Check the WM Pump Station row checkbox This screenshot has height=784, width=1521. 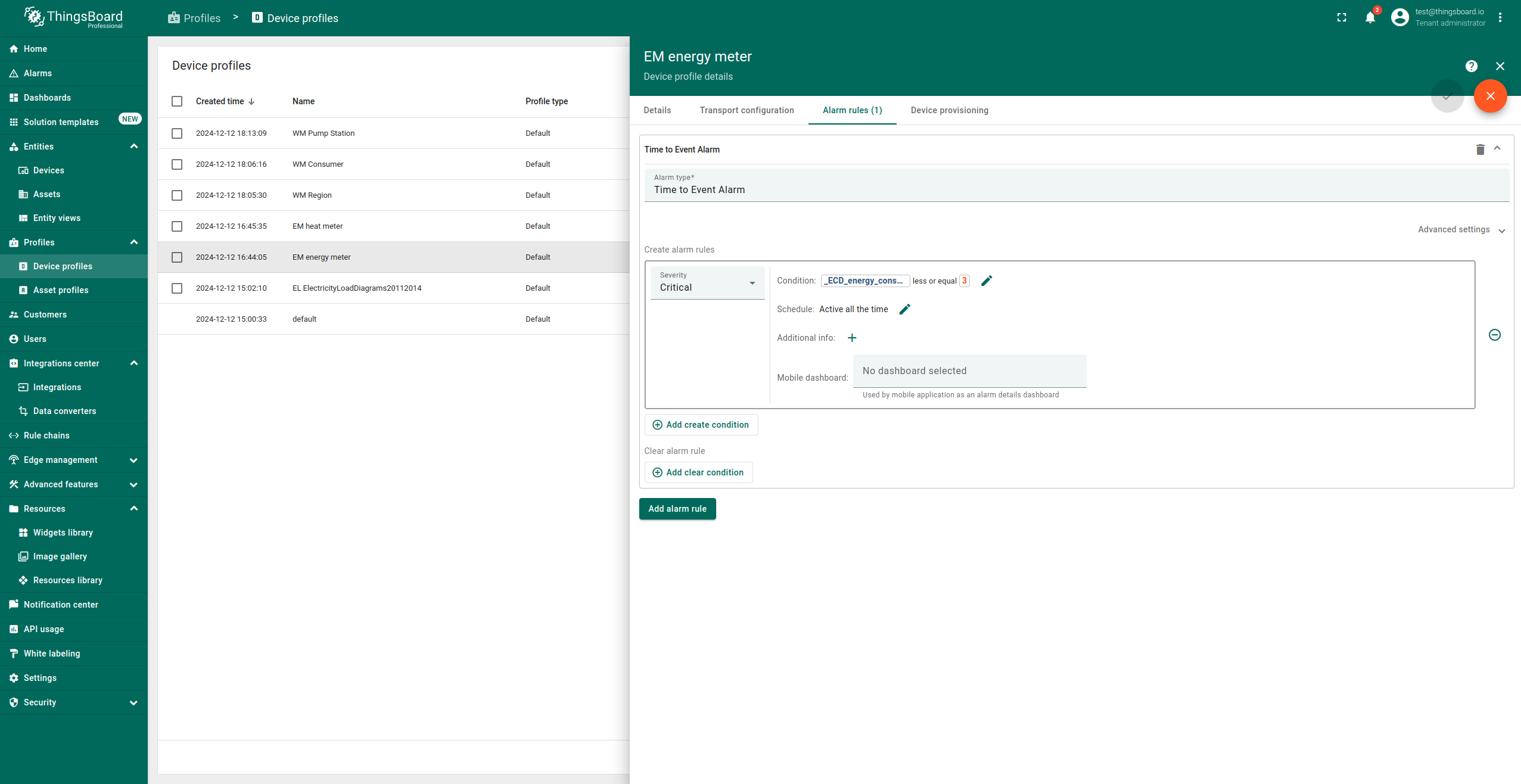pyautogui.click(x=177, y=133)
